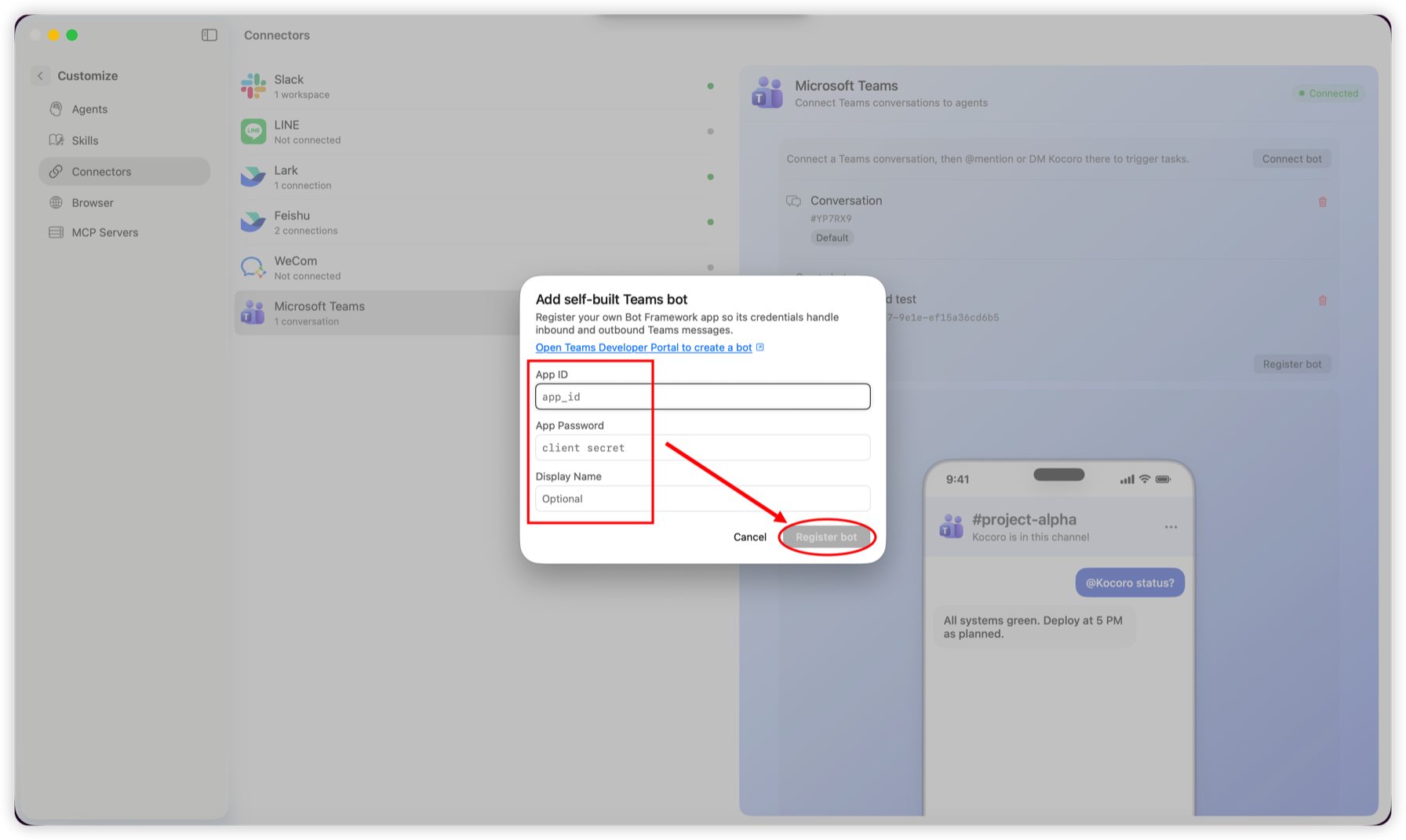
Task: Select Microsoft Teams icon in connector list
Action: (253, 313)
